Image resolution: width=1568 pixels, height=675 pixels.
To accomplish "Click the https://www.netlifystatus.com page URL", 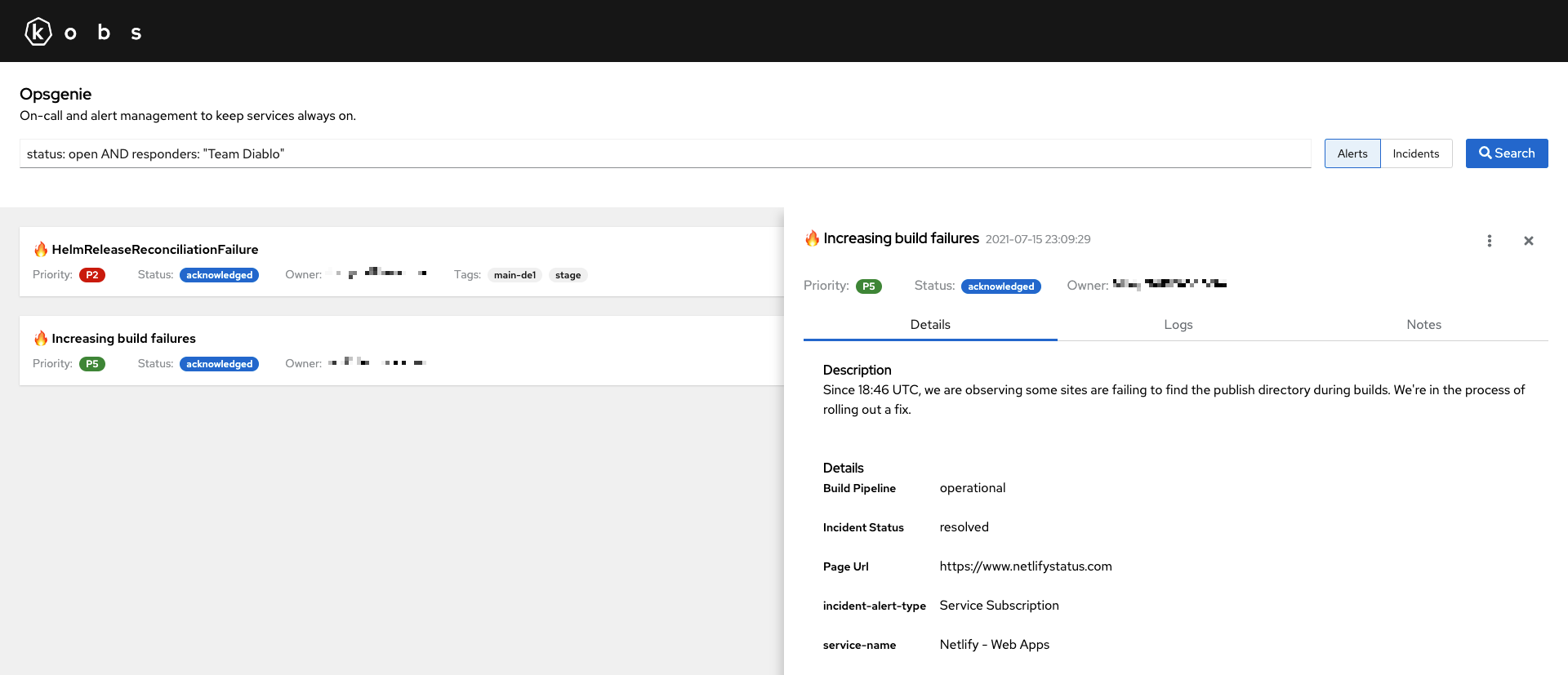I will [x=1026, y=566].
